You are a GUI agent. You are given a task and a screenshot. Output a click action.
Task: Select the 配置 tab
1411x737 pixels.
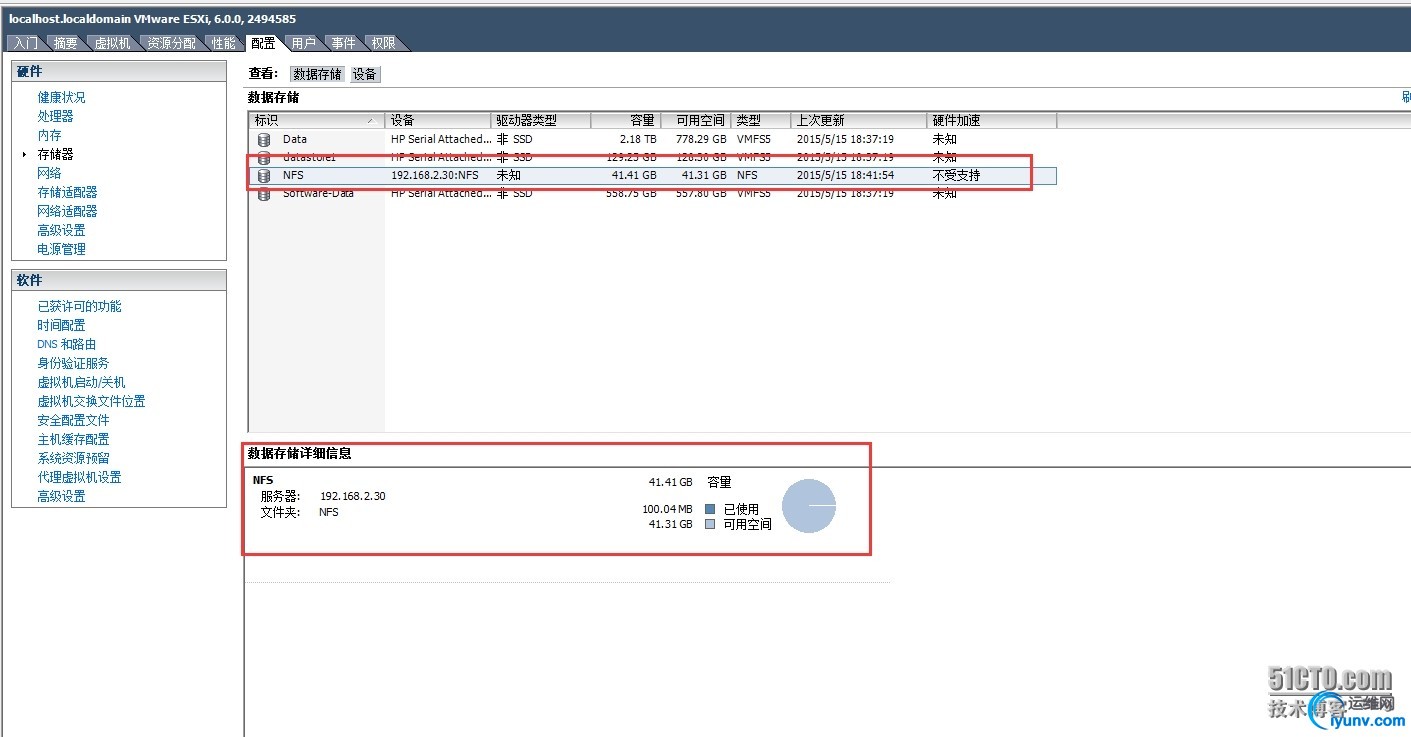[x=264, y=43]
